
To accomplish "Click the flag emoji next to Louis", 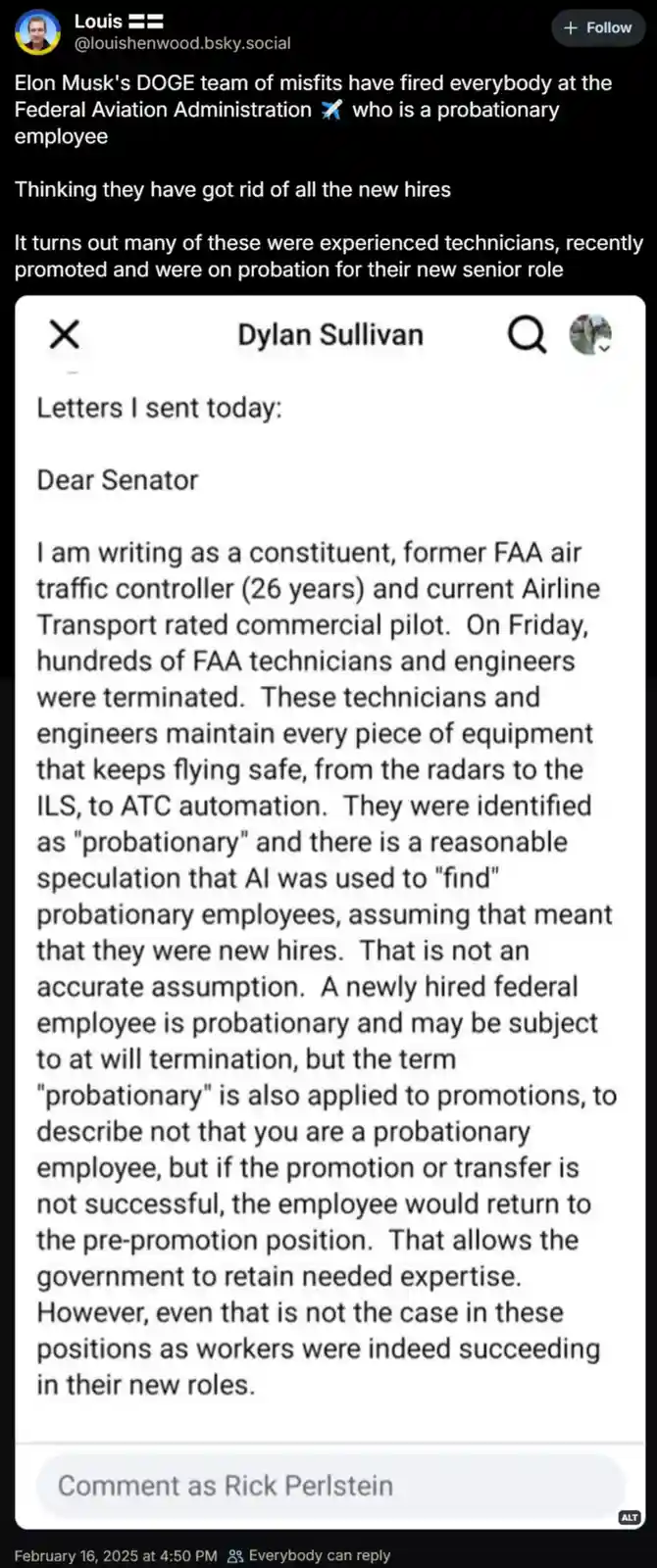I will coord(146,21).
